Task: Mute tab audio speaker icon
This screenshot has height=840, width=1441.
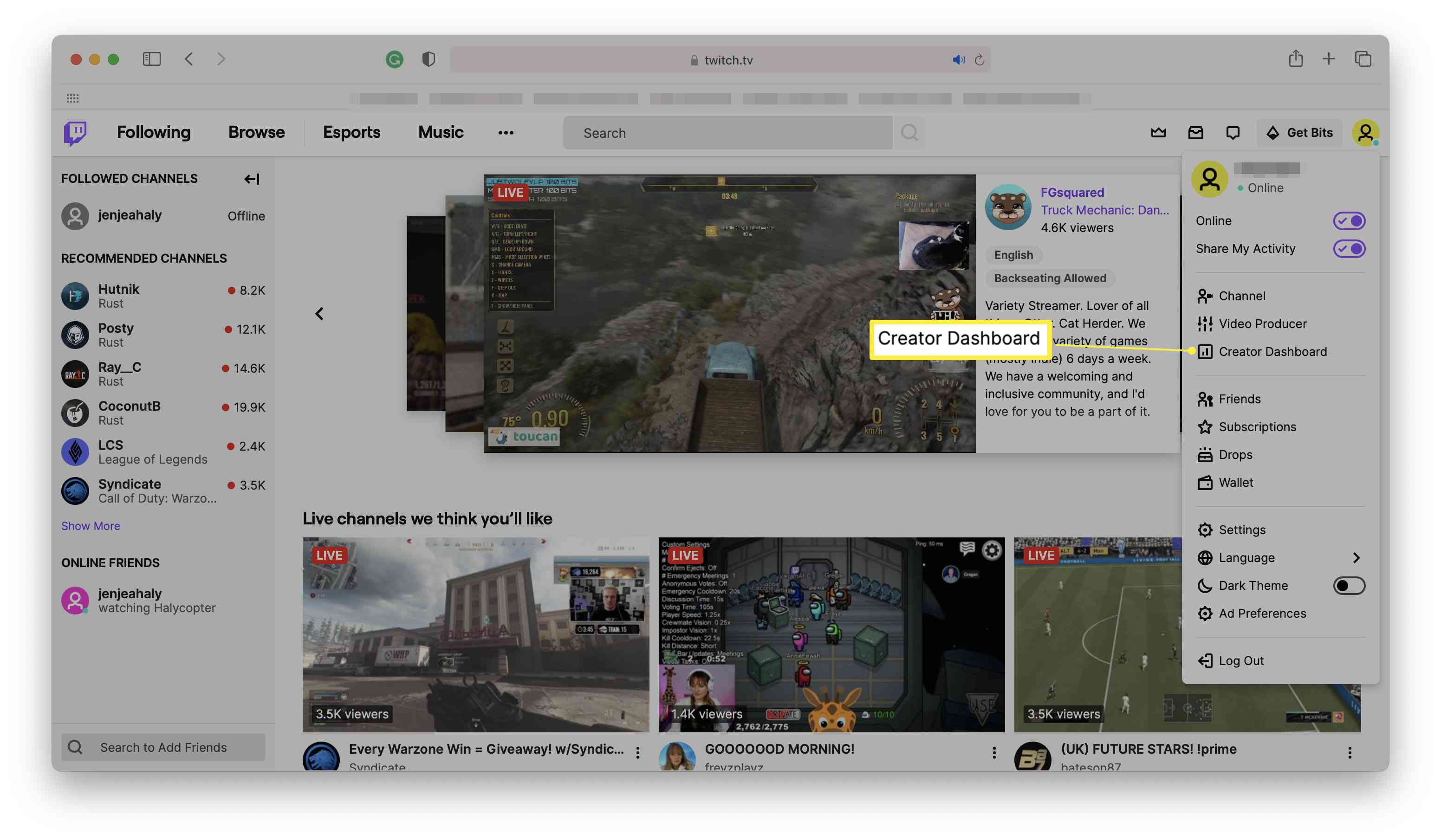Action: click(x=958, y=59)
